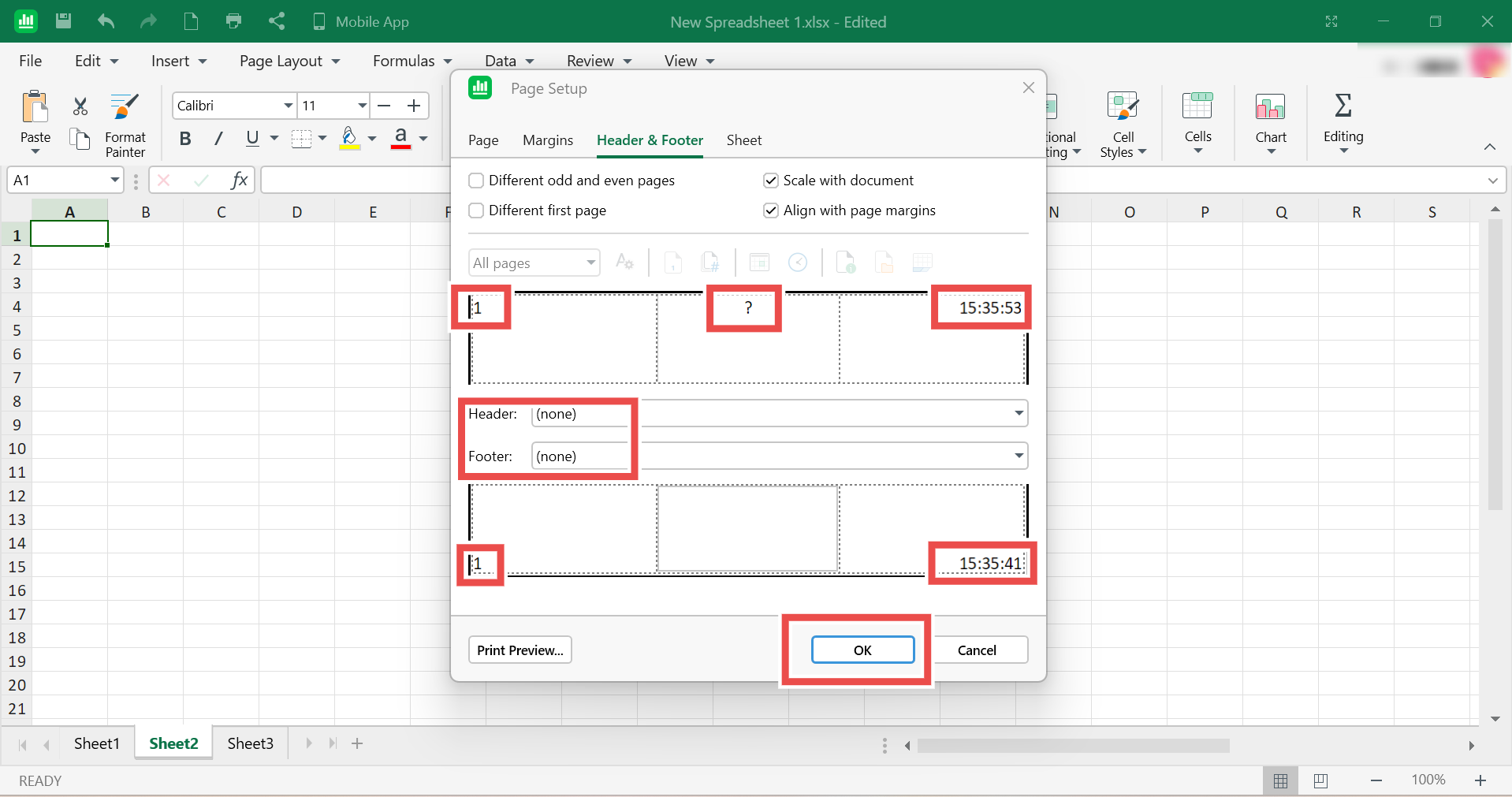Apply the yellow fill color swatch
Viewport: 1512px width, 797px height.
coord(350,139)
